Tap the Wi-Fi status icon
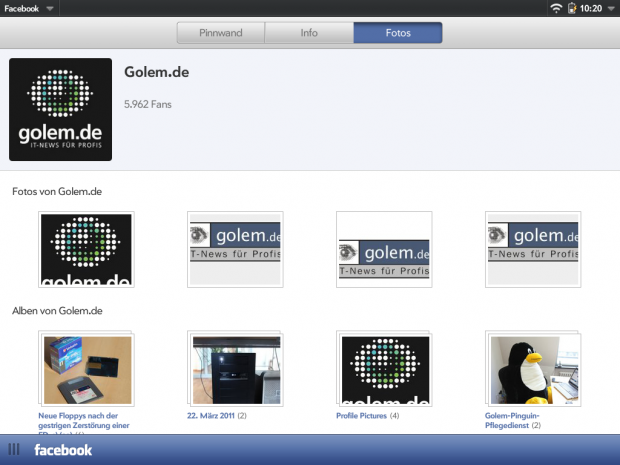 click(x=556, y=8)
